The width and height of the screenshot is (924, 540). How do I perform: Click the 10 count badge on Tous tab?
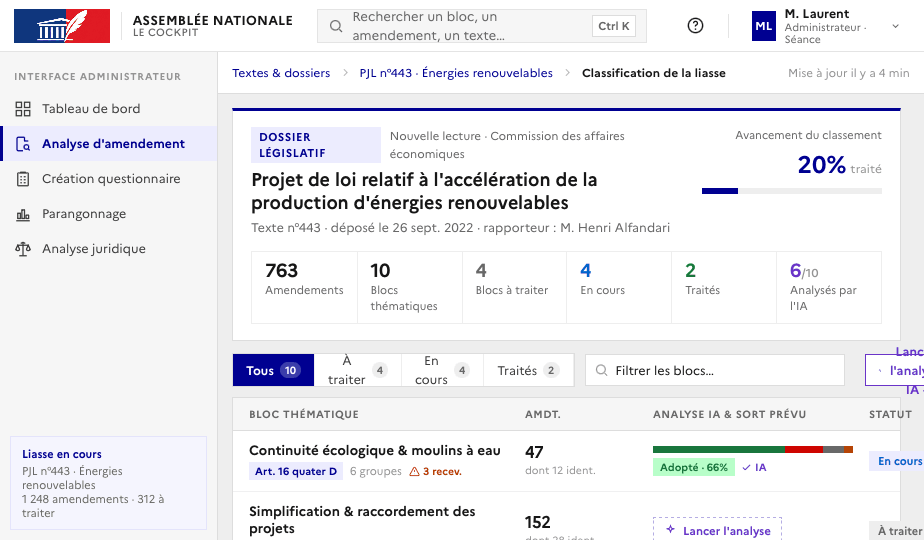[291, 370]
